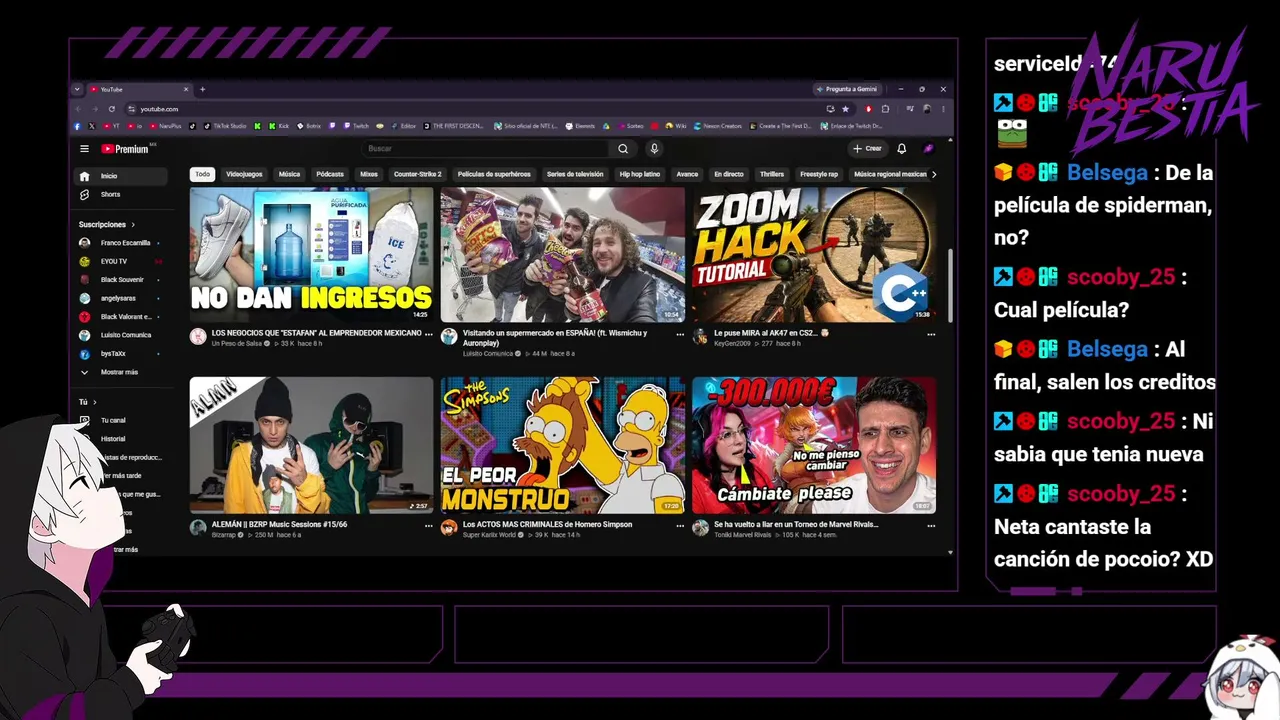Open the Chrome three-dot menu
This screenshot has height=720, width=1280.
943,108
